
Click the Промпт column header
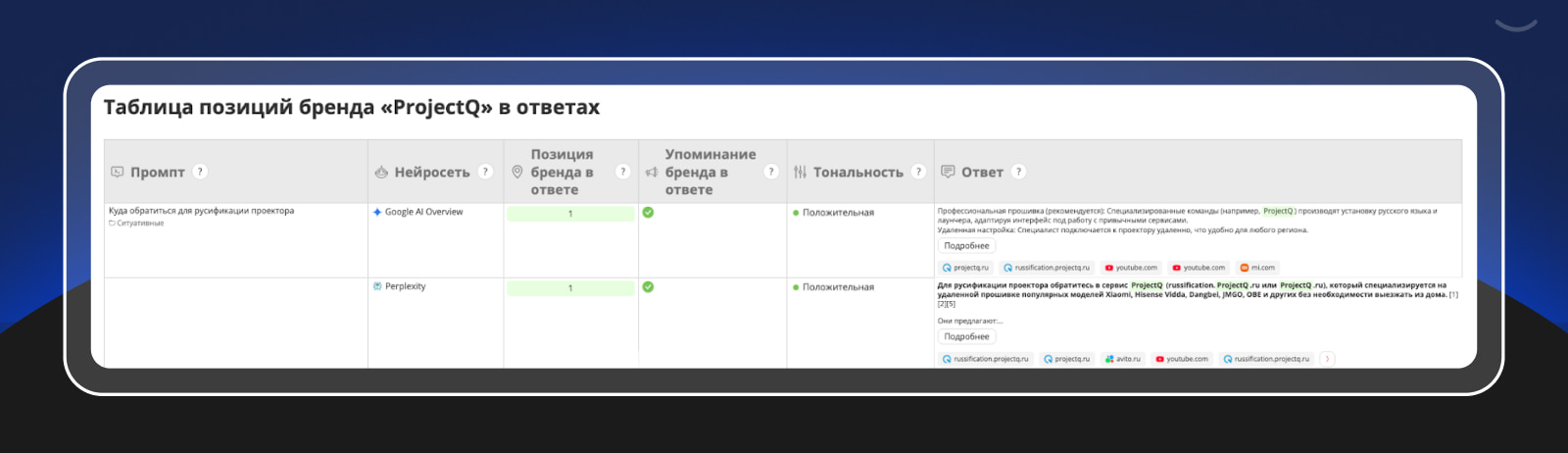tap(157, 172)
